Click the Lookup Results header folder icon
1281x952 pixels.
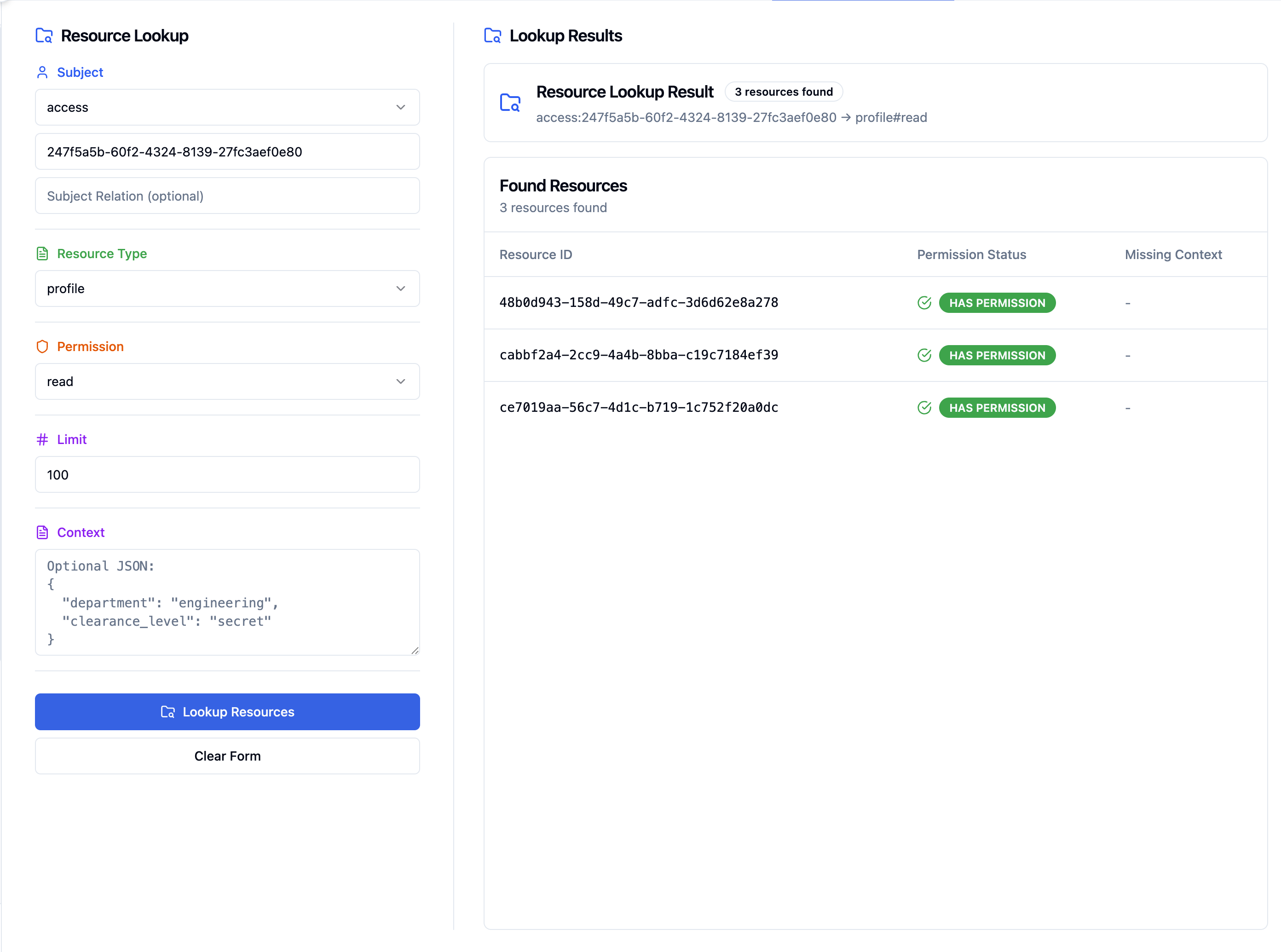coord(492,36)
